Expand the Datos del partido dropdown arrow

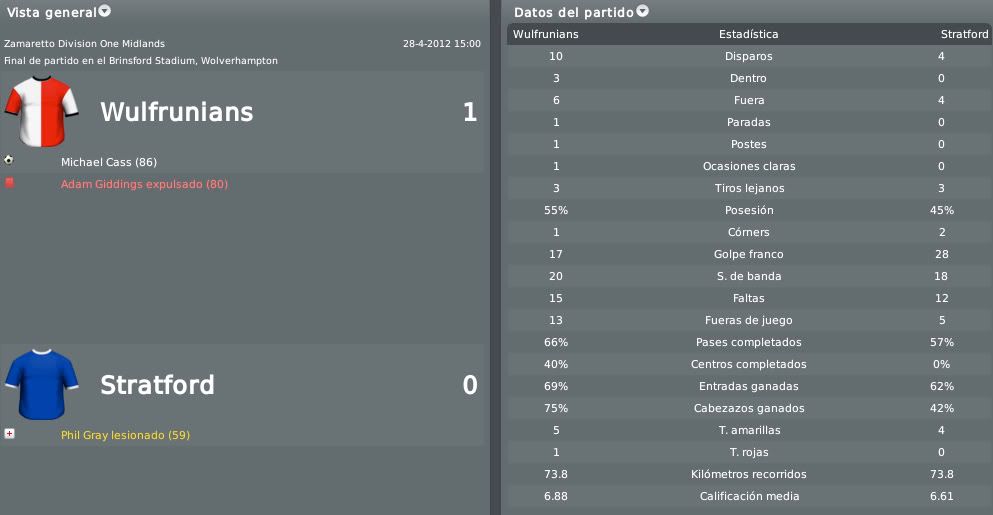click(642, 11)
